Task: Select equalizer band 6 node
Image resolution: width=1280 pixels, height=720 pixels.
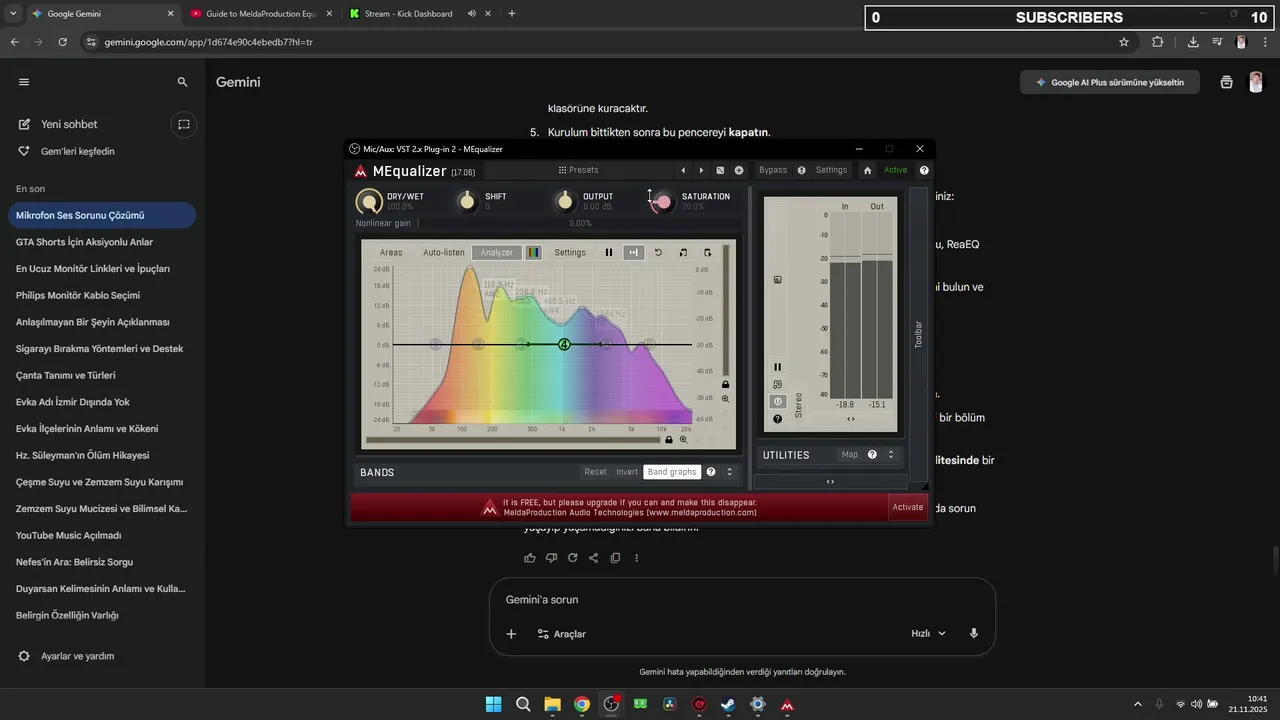Action: tap(649, 344)
